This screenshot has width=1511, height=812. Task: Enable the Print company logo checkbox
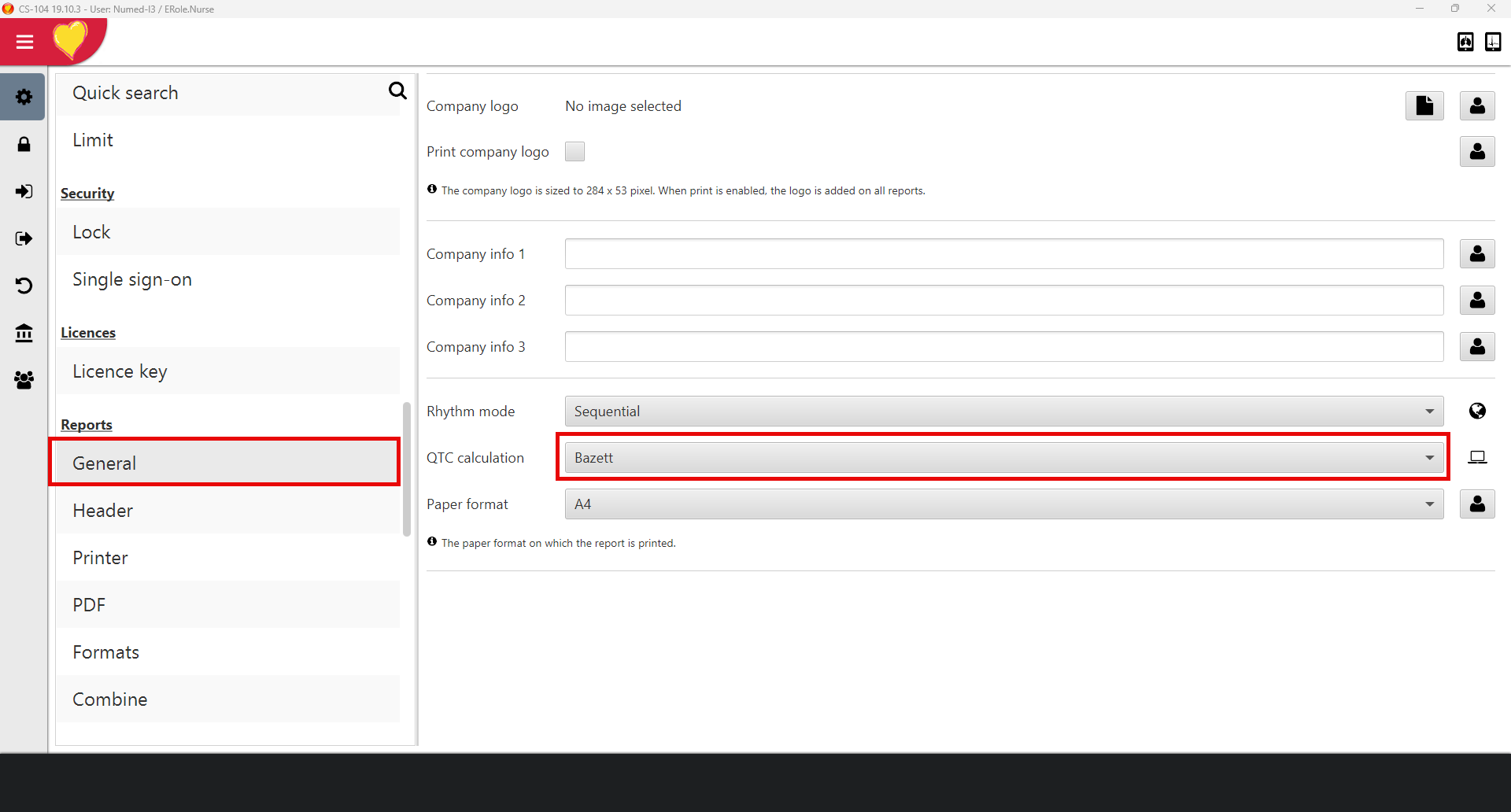point(574,152)
